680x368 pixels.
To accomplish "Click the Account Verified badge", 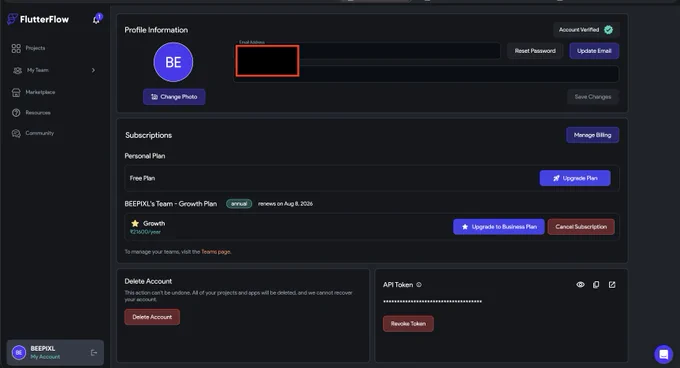I will point(585,29).
